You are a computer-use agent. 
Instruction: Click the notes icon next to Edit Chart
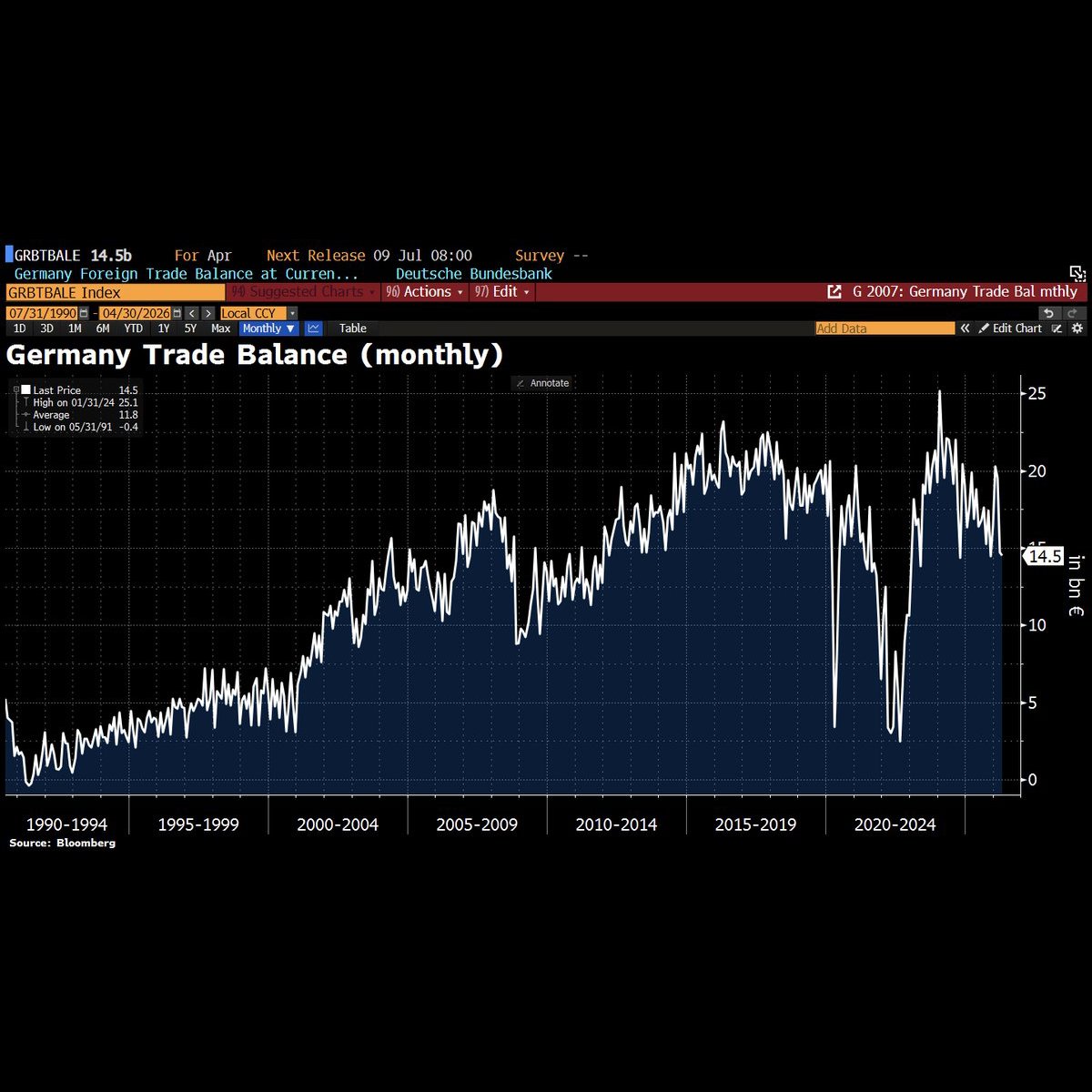[x=1057, y=329]
